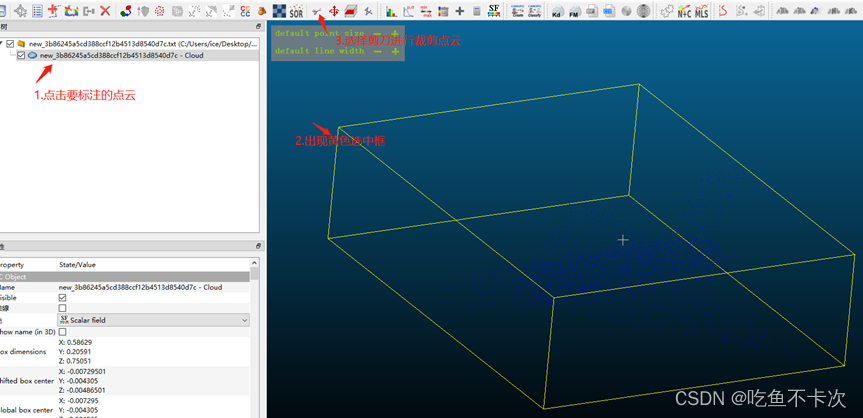Click the blue checkerboard noise filter icon
This screenshot has width=863, height=418.
point(280,10)
